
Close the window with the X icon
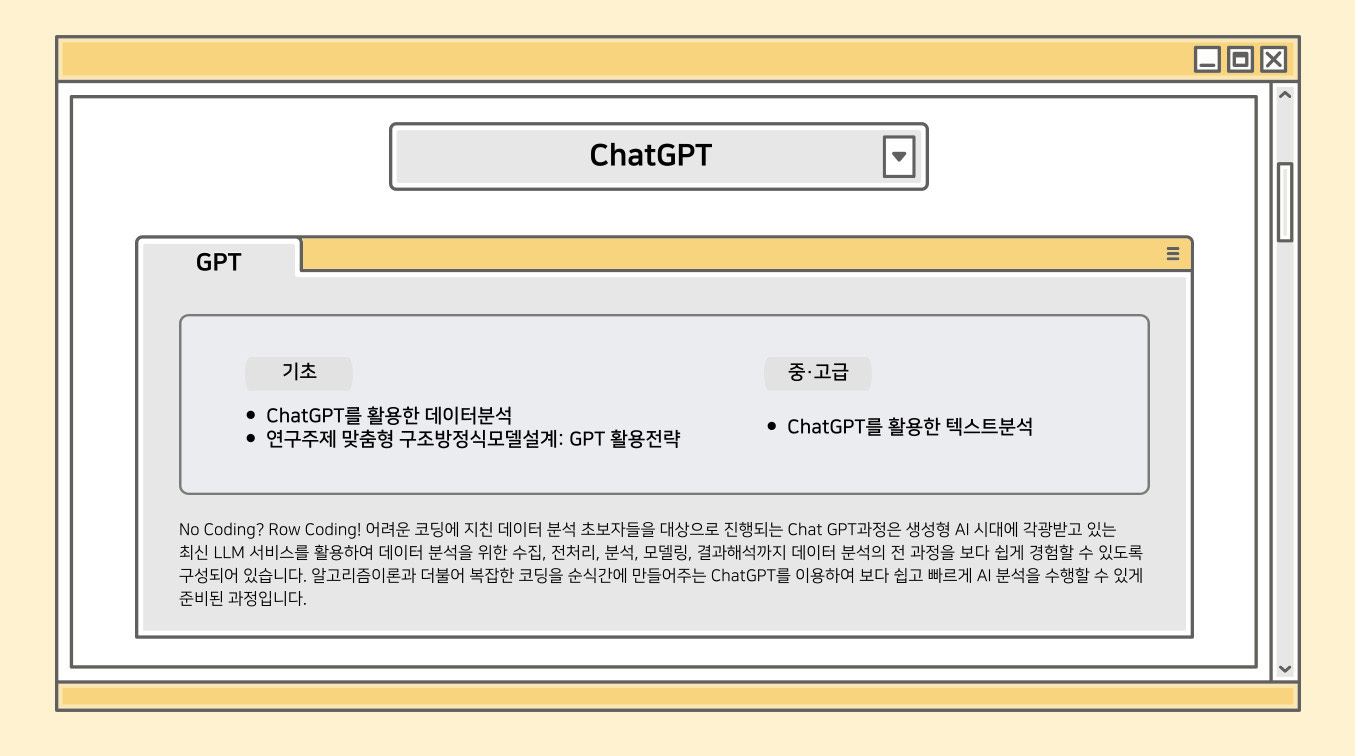pyautogui.click(x=1273, y=60)
